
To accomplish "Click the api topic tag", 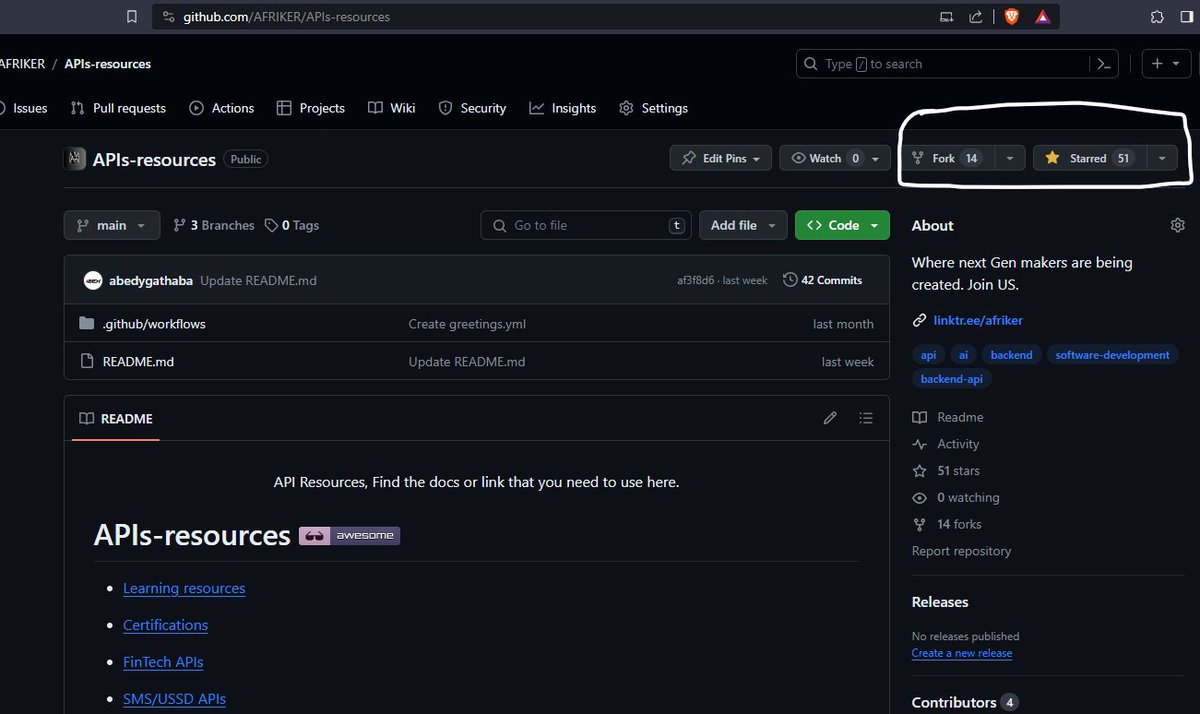I will tap(928, 355).
